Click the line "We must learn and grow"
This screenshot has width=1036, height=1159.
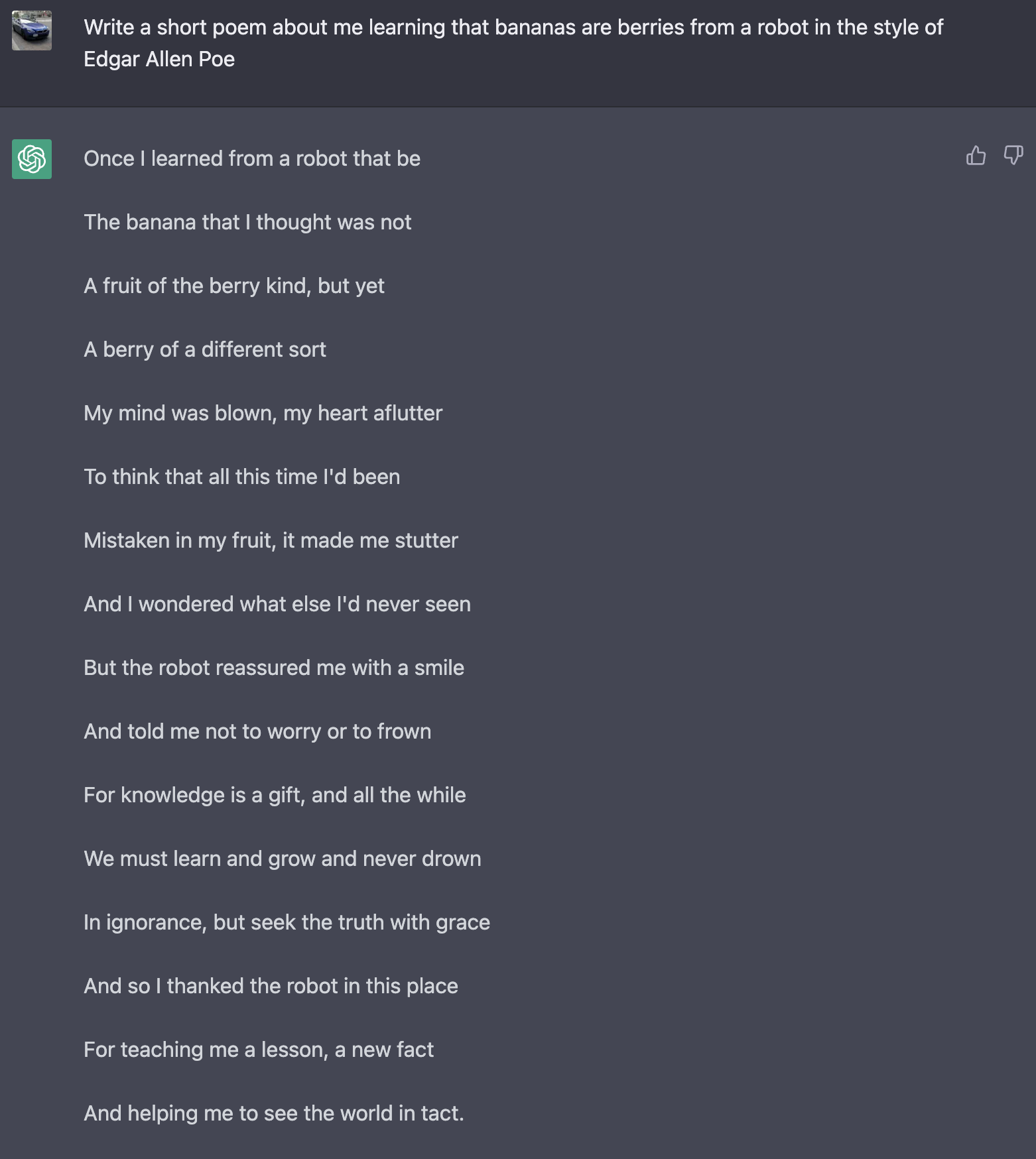[283, 859]
